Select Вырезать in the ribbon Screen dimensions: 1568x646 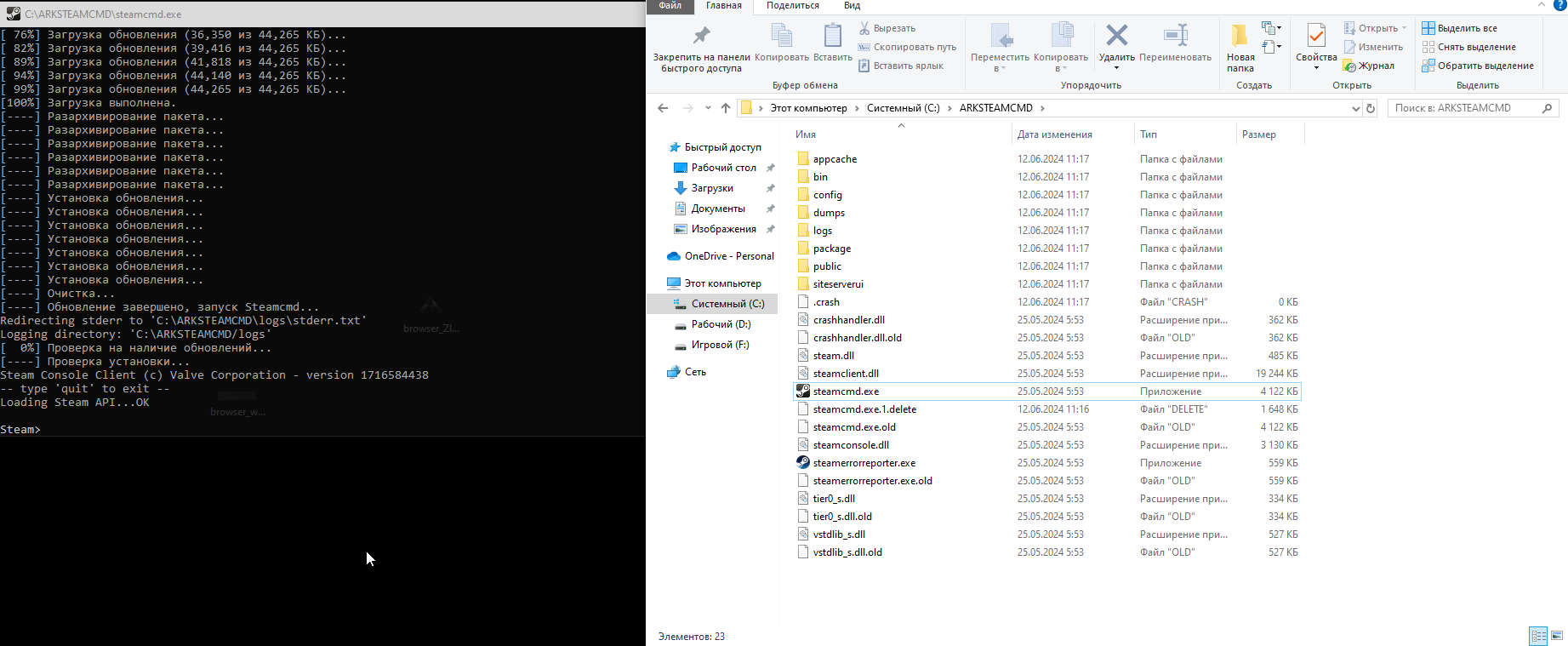[x=887, y=28]
